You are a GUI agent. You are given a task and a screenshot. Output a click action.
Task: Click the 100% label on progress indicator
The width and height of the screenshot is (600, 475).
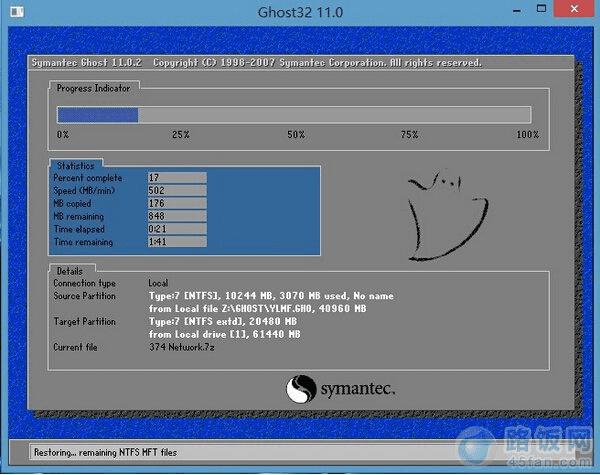point(527,134)
